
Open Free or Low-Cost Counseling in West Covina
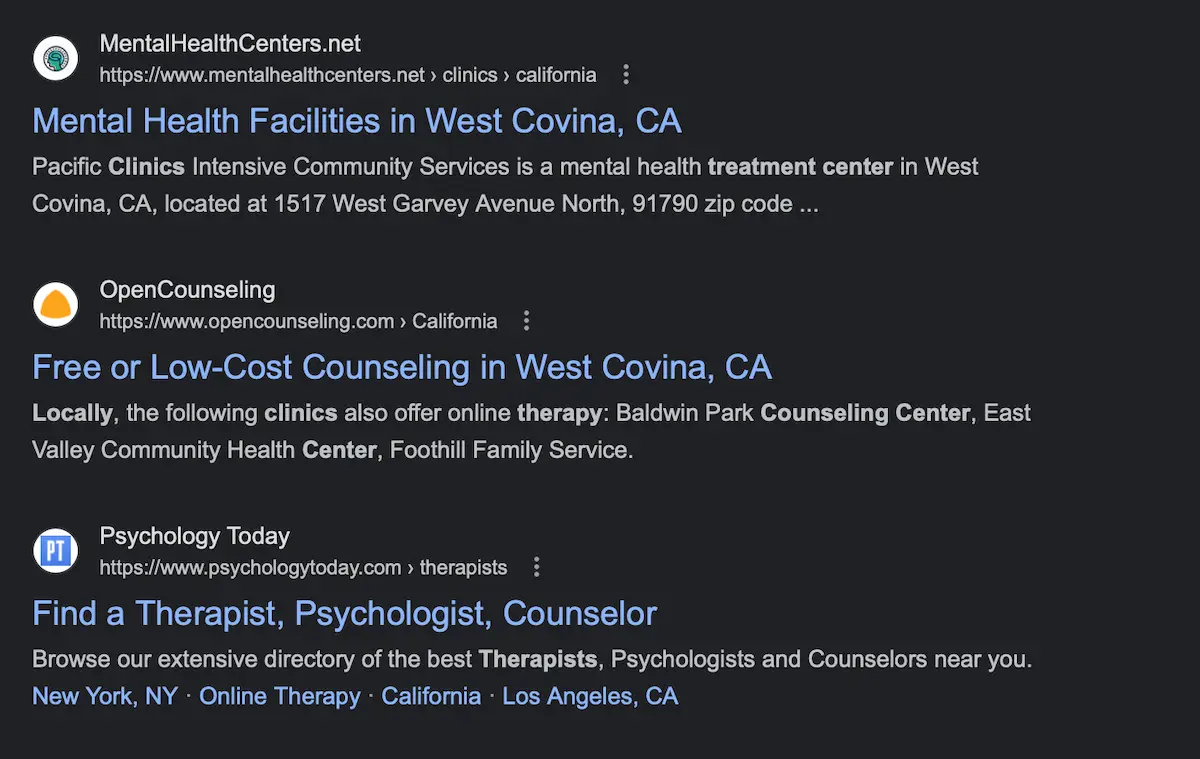coord(402,367)
